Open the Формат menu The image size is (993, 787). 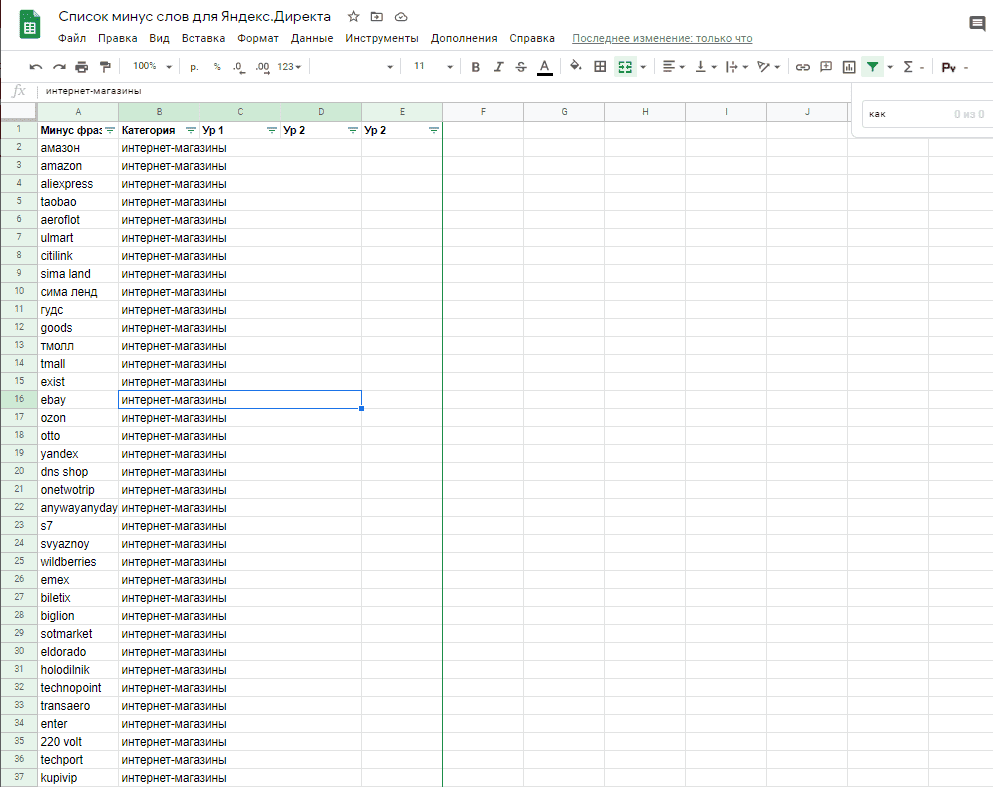click(x=258, y=38)
